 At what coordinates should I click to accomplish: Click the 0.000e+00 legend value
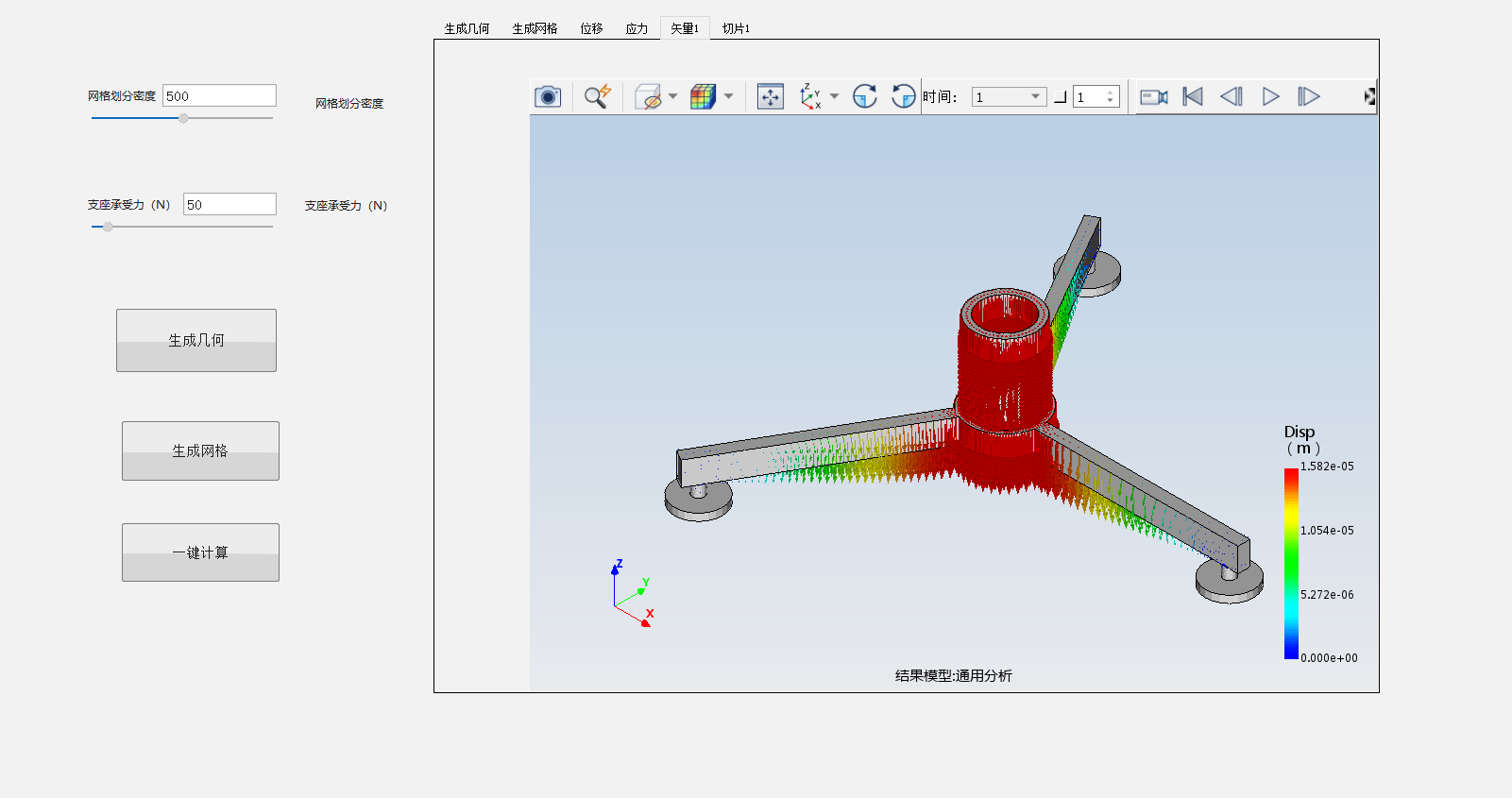pyautogui.click(x=1329, y=658)
